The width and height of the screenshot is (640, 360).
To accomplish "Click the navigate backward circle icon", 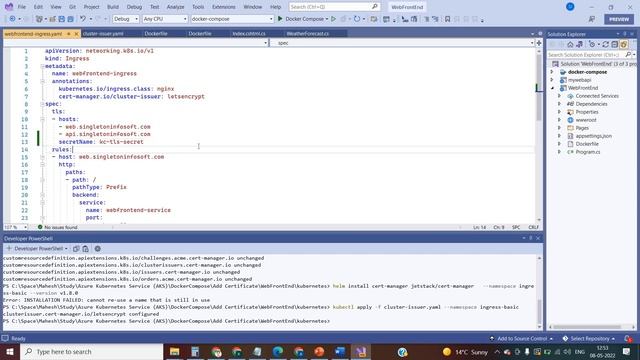I will pos(12,19).
